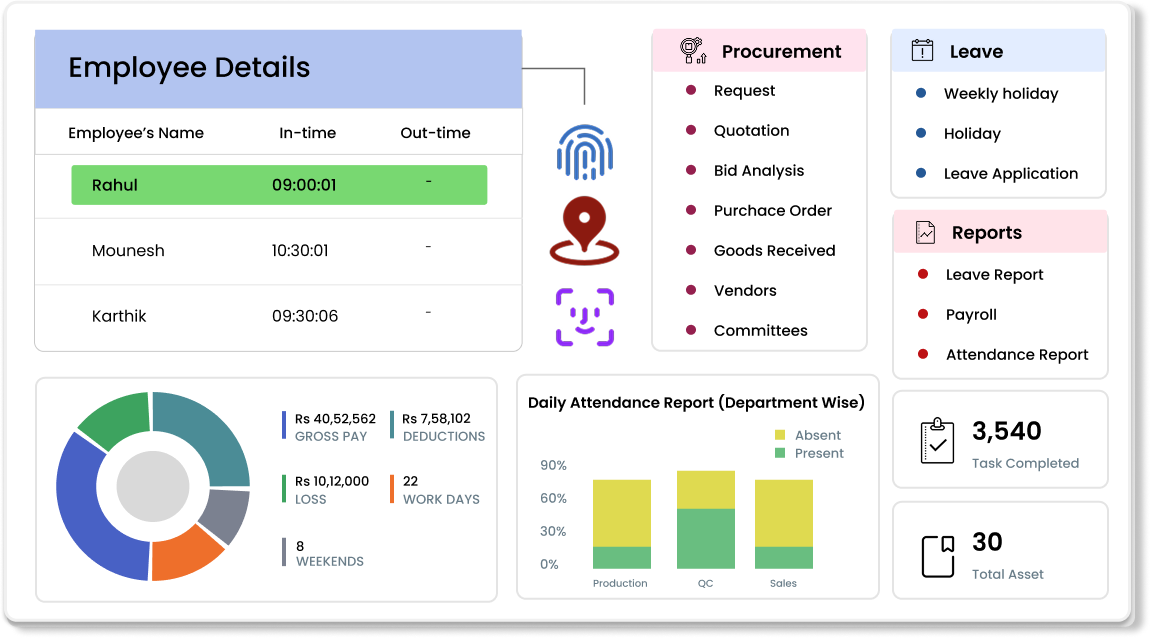Expand the Vendors entry under Procurement
The height and width of the screenshot is (639, 1151).
(744, 290)
